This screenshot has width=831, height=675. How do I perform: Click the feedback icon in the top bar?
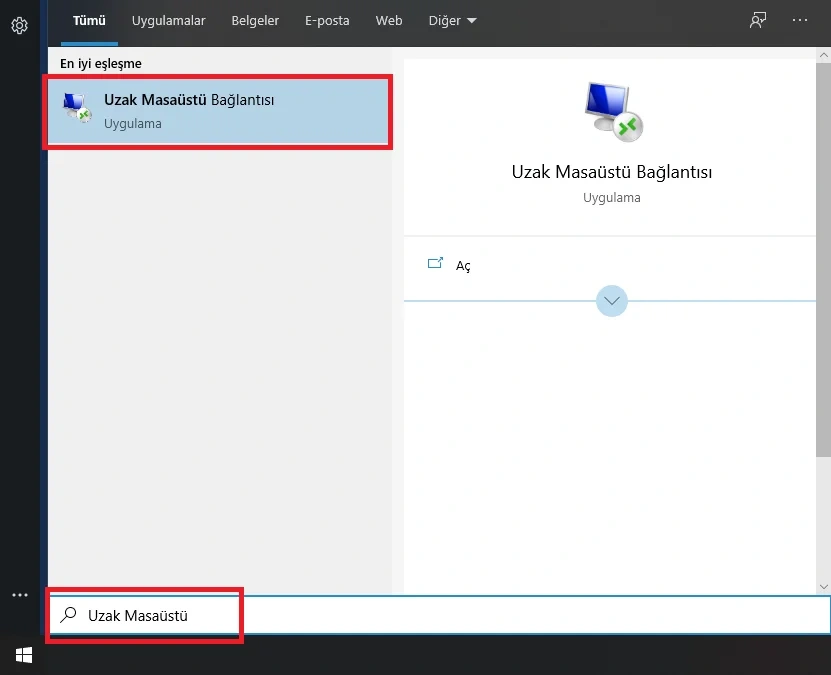(758, 20)
